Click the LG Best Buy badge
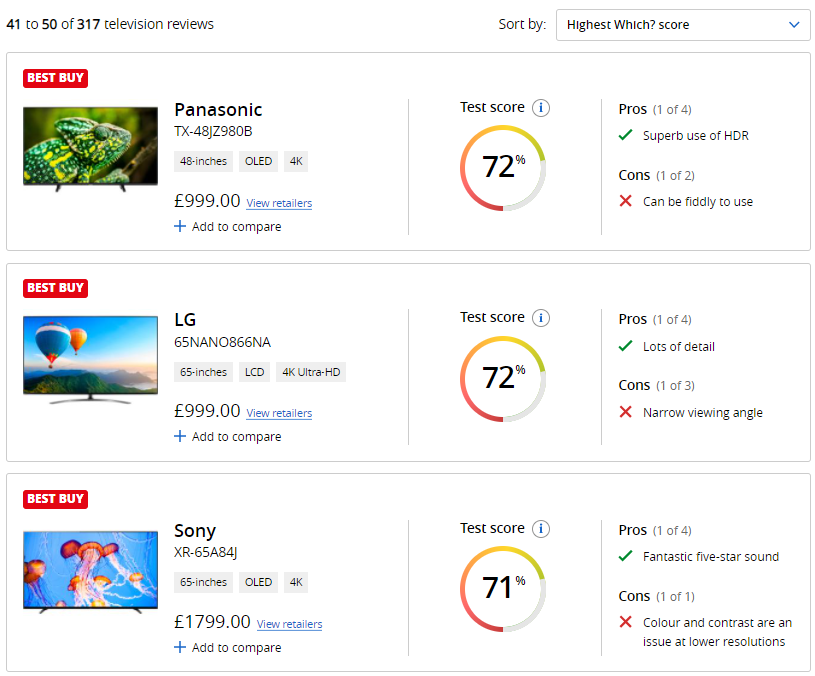 pos(55,288)
